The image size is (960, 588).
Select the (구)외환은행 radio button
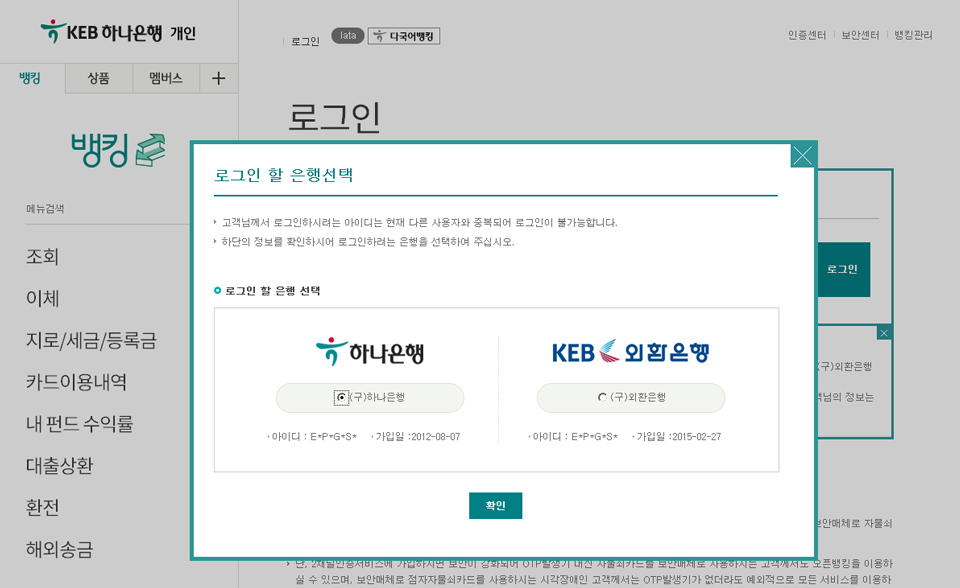602,398
